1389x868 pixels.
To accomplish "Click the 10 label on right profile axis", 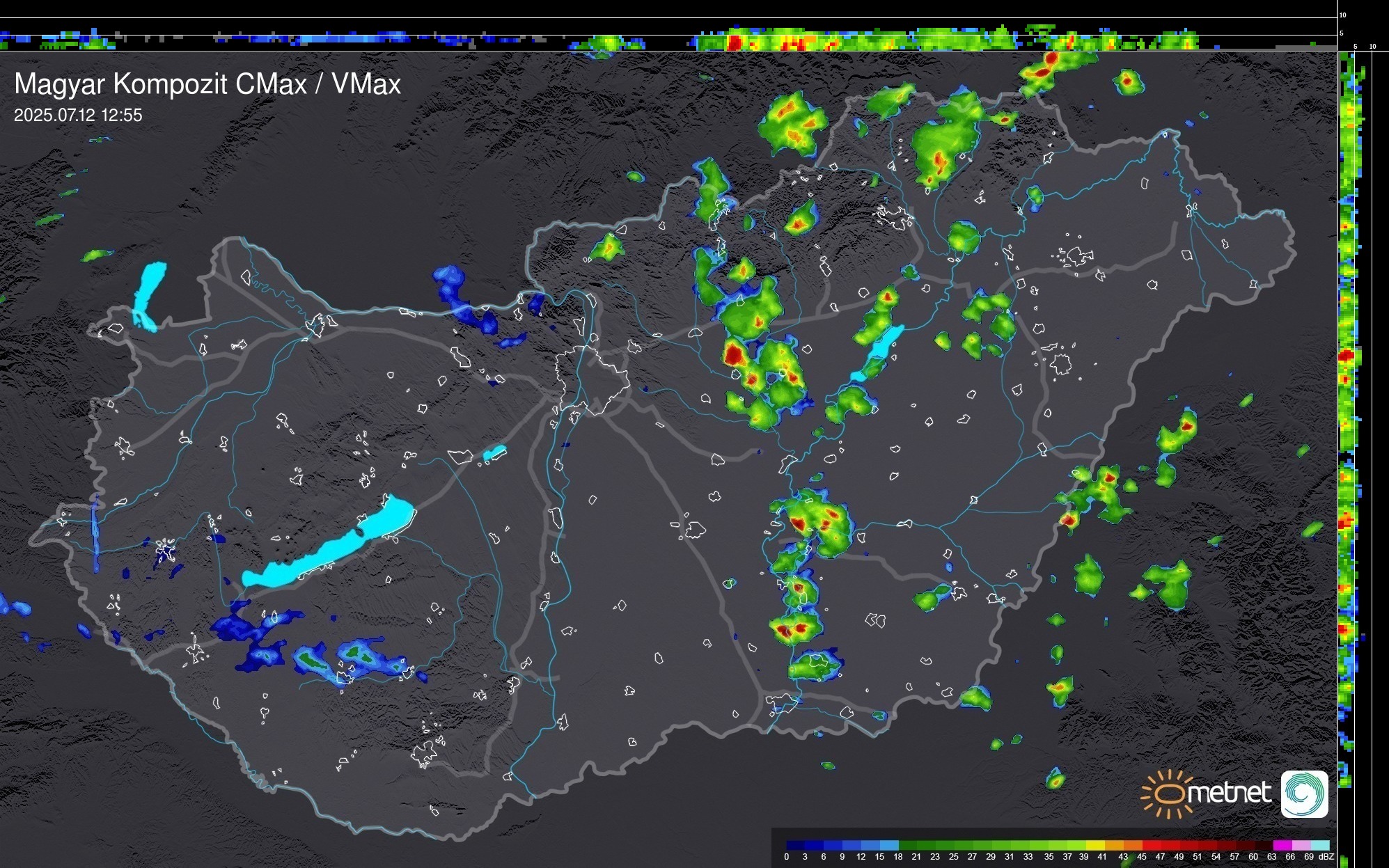I will tap(1372, 47).
